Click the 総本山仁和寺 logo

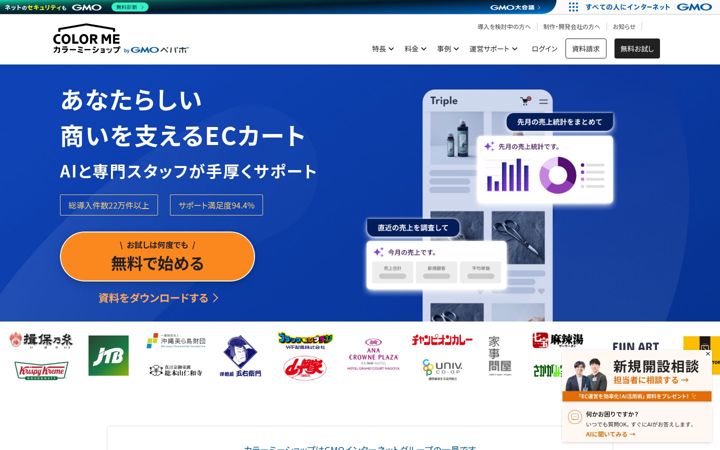click(x=176, y=370)
